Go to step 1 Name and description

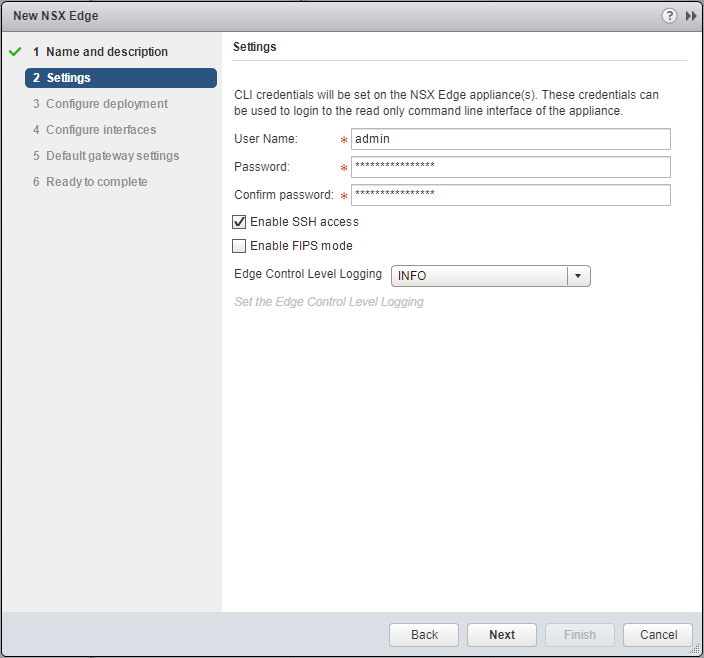pos(106,52)
